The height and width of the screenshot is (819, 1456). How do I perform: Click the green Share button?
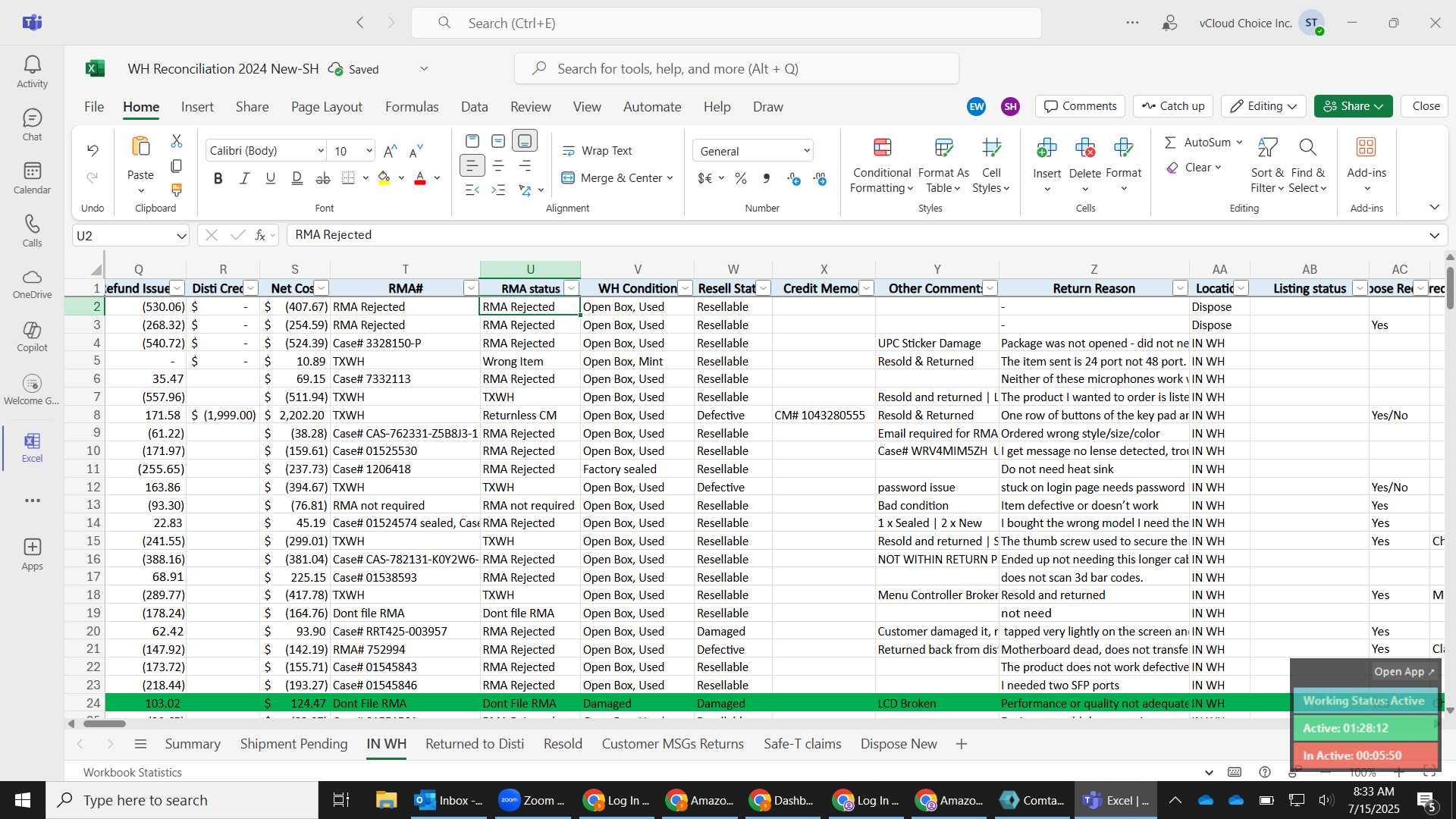(1354, 106)
